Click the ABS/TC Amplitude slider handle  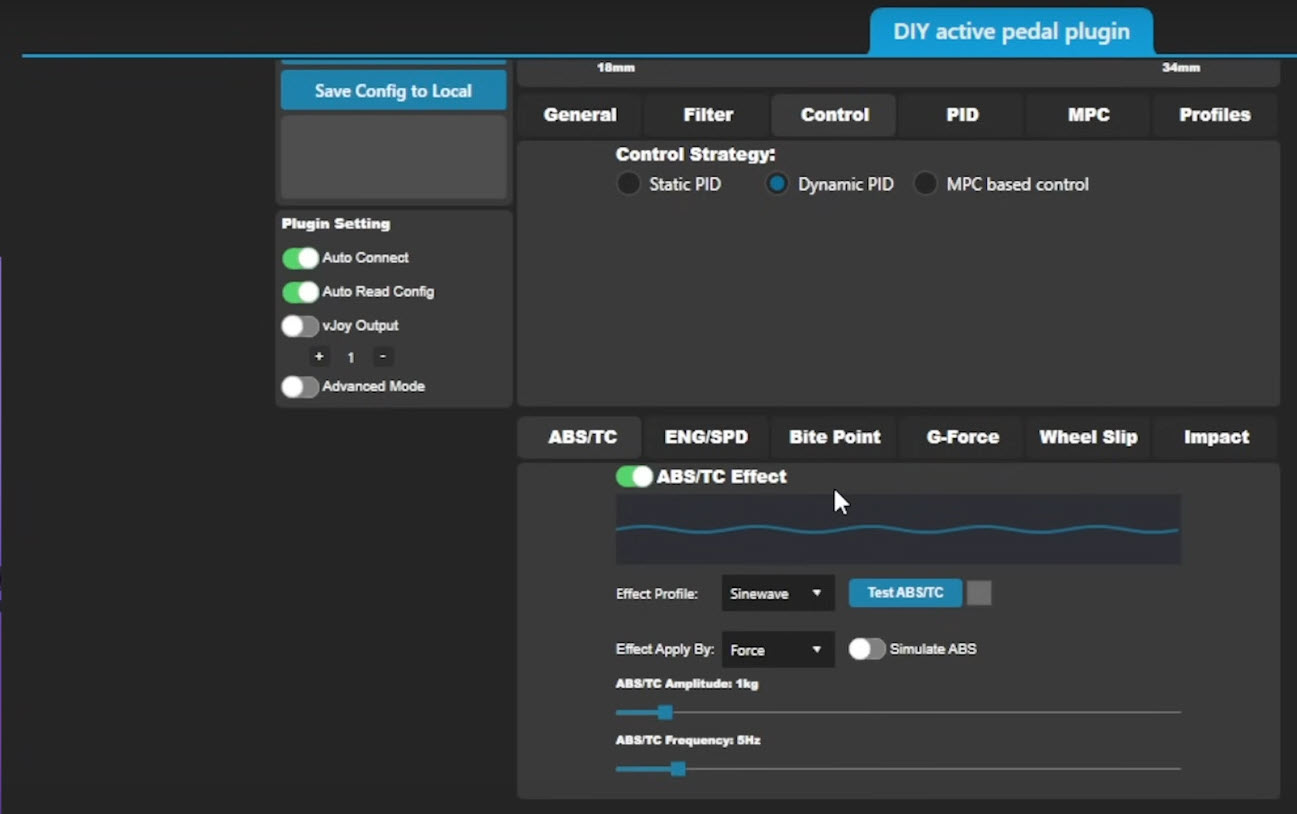tap(665, 712)
